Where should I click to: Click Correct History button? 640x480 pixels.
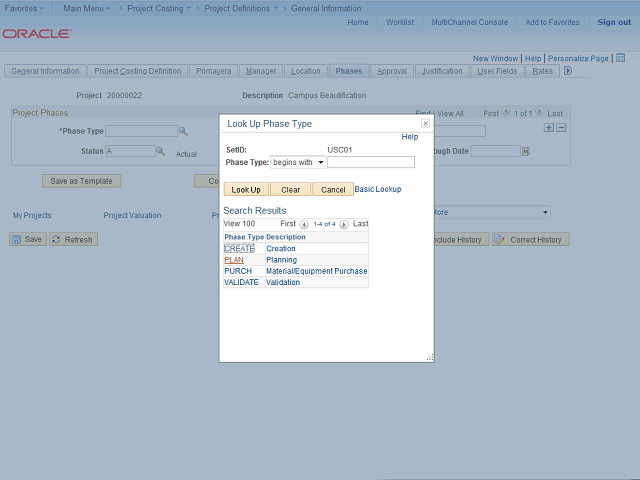point(531,239)
